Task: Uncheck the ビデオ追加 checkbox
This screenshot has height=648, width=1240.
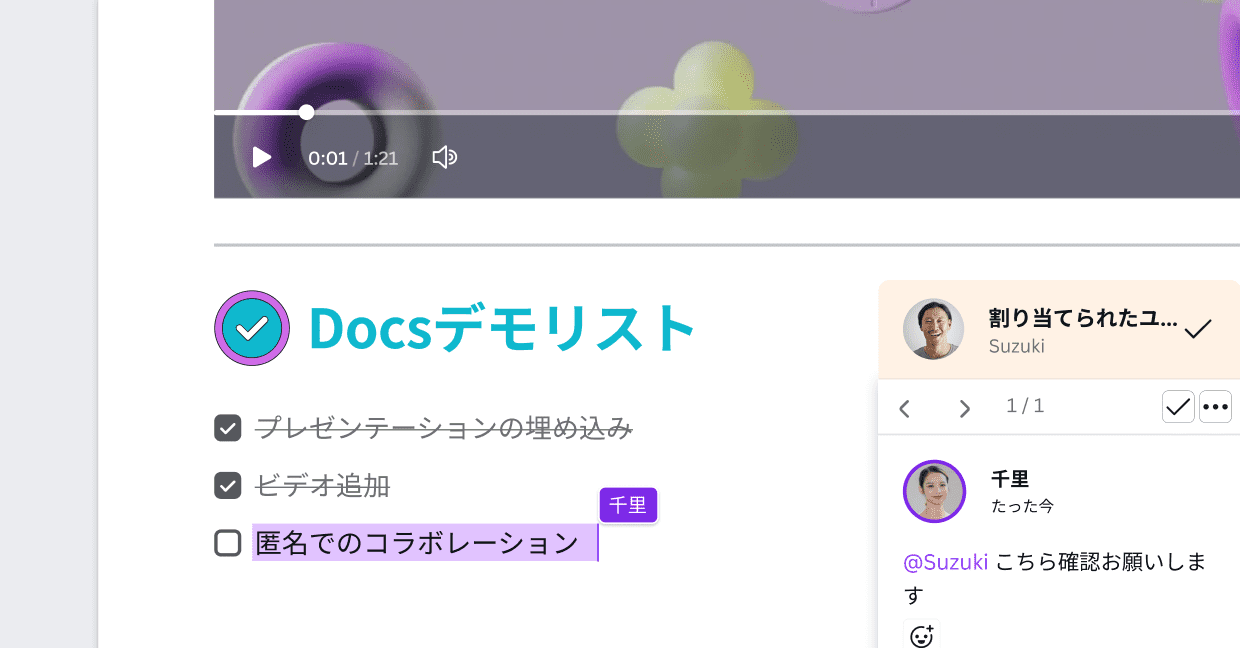Action: pyautogui.click(x=228, y=486)
